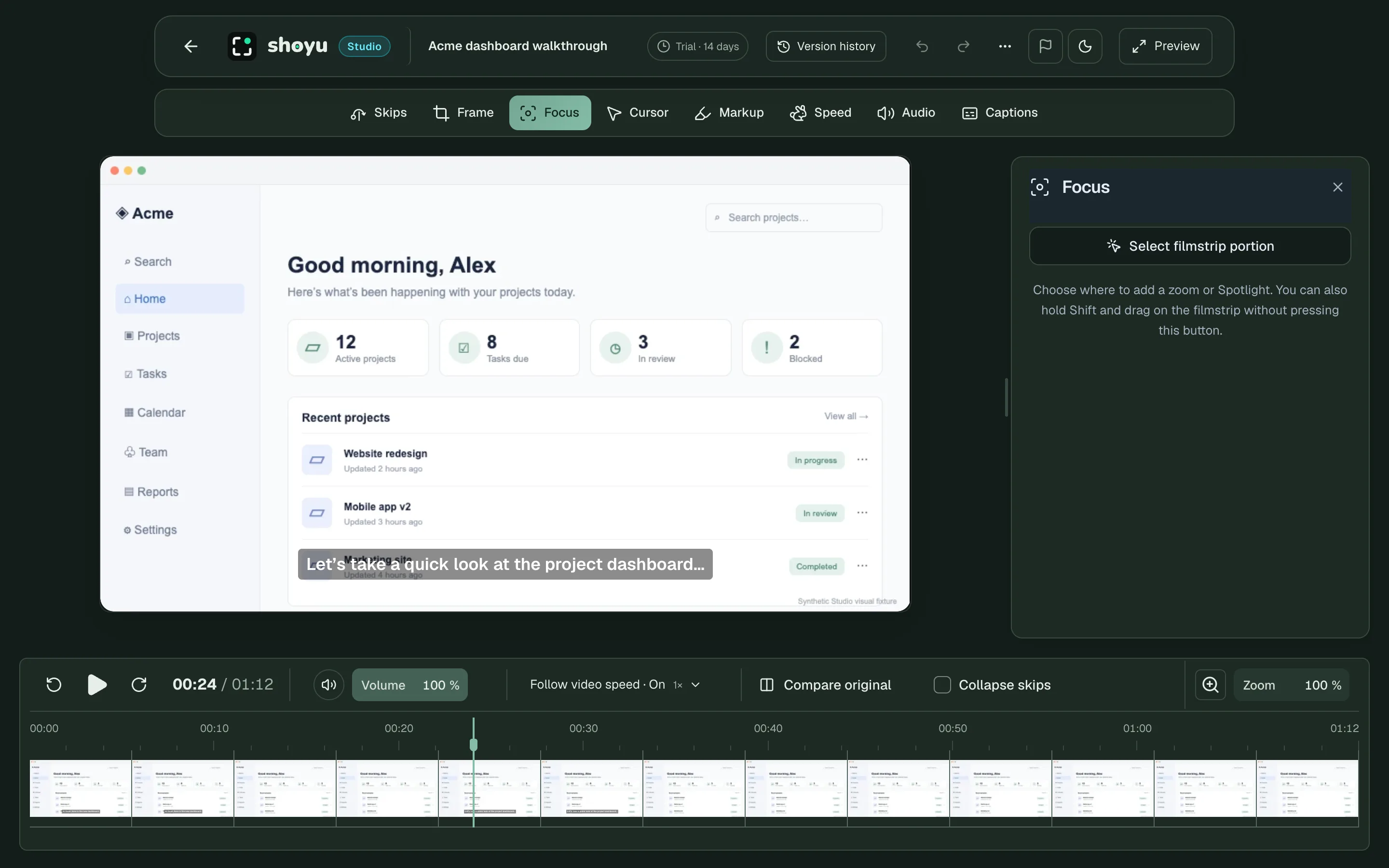Close the Focus panel
This screenshot has height=868, width=1389.
1338,187
